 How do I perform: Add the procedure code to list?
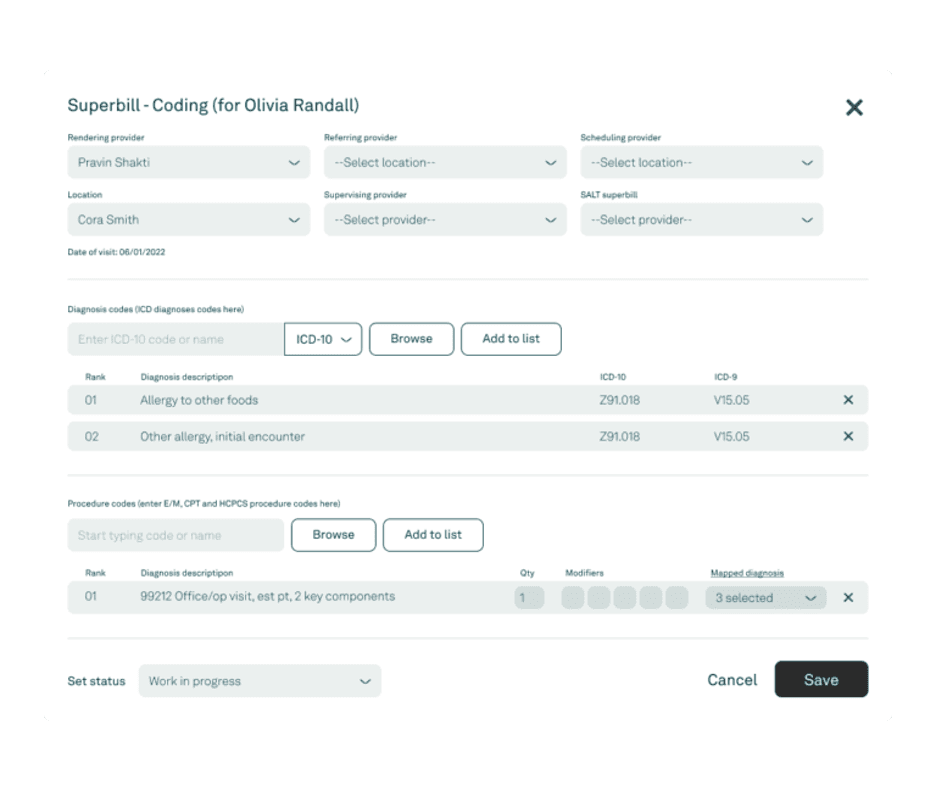433,535
